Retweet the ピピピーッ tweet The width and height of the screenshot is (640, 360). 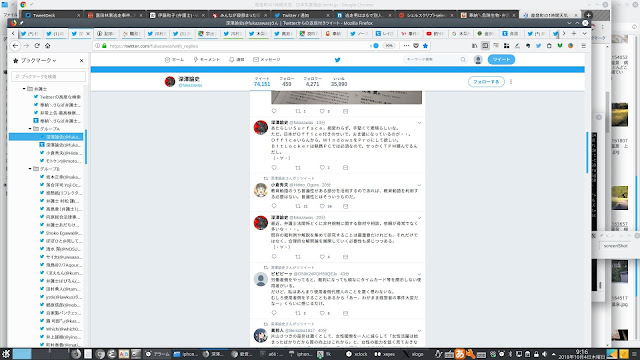click(298, 313)
